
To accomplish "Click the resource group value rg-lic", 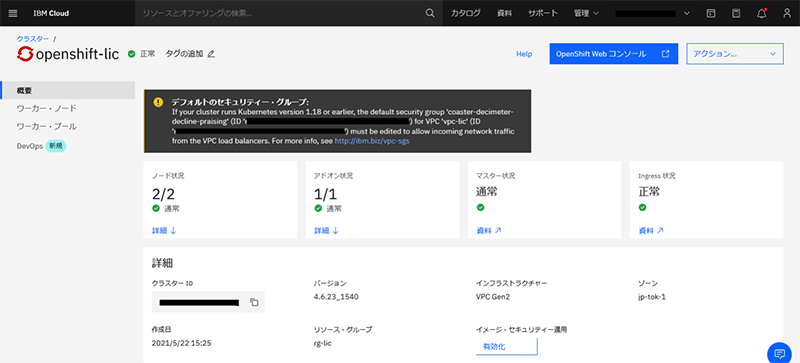I will click(x=323, y=343).
